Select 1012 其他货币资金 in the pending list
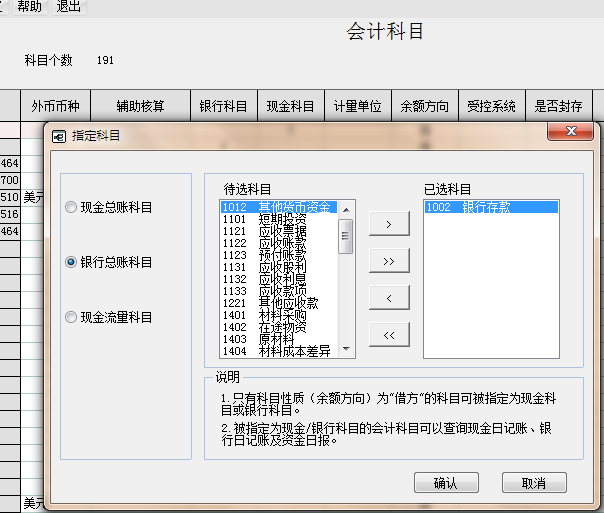The width and height of the screenshot is (604, 513). click(x=279, y=207)
